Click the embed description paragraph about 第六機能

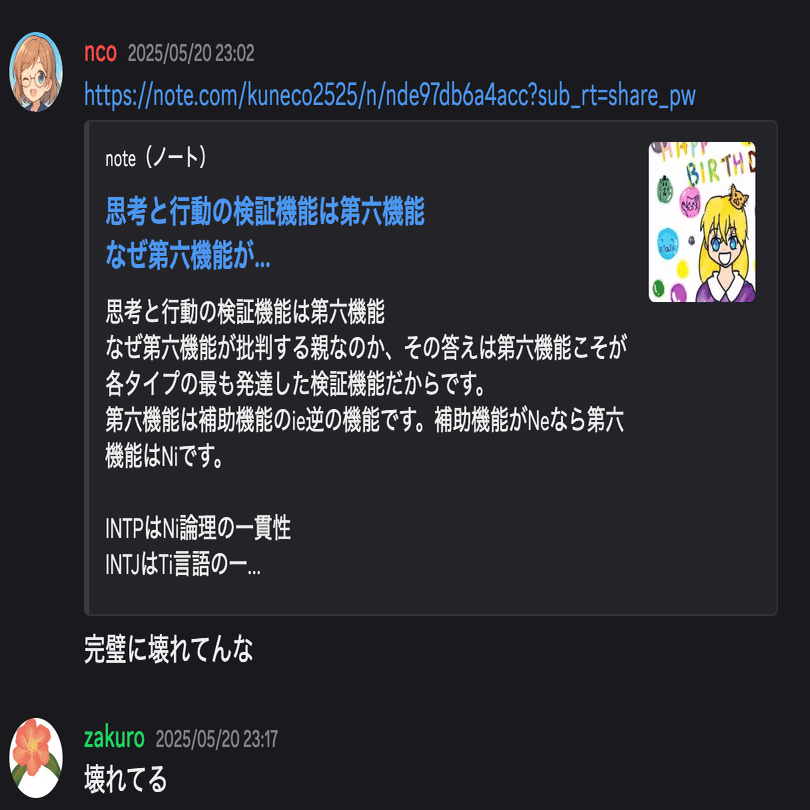[x=366, y=384]
